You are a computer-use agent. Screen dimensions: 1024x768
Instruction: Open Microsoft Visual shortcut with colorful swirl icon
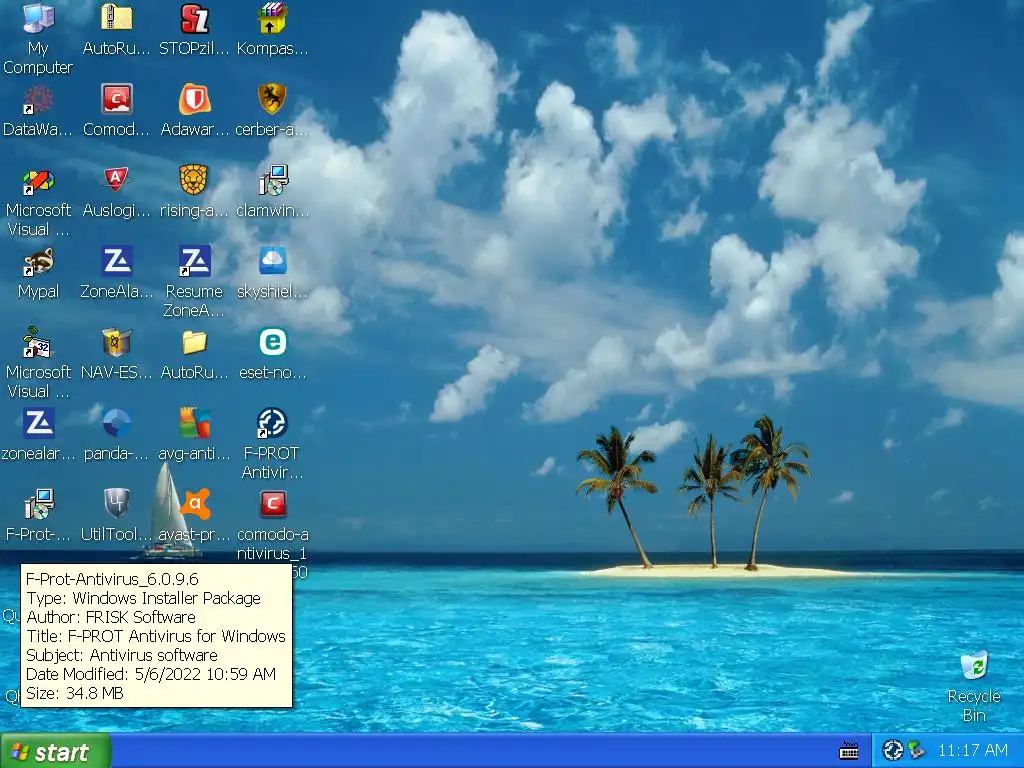[38, 180]
